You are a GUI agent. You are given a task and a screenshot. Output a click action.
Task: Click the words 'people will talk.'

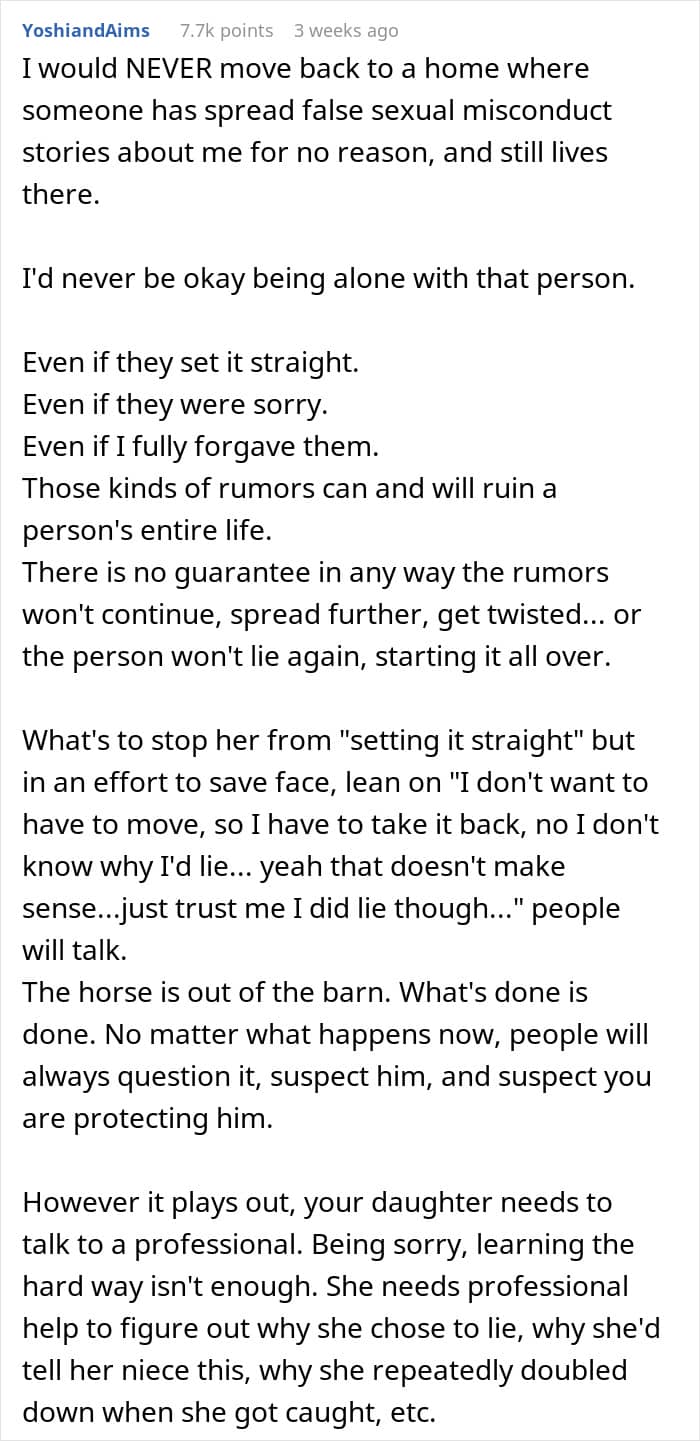(321, 930)
